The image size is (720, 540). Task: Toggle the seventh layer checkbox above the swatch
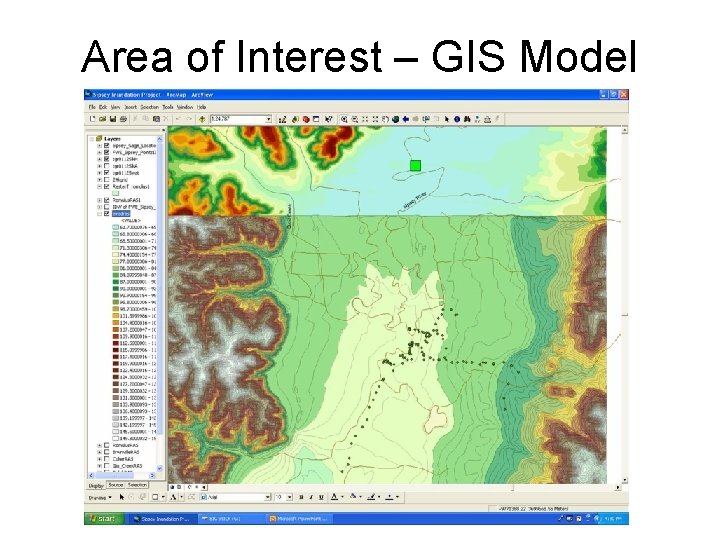pyautogui.click(x=107, y=187)
